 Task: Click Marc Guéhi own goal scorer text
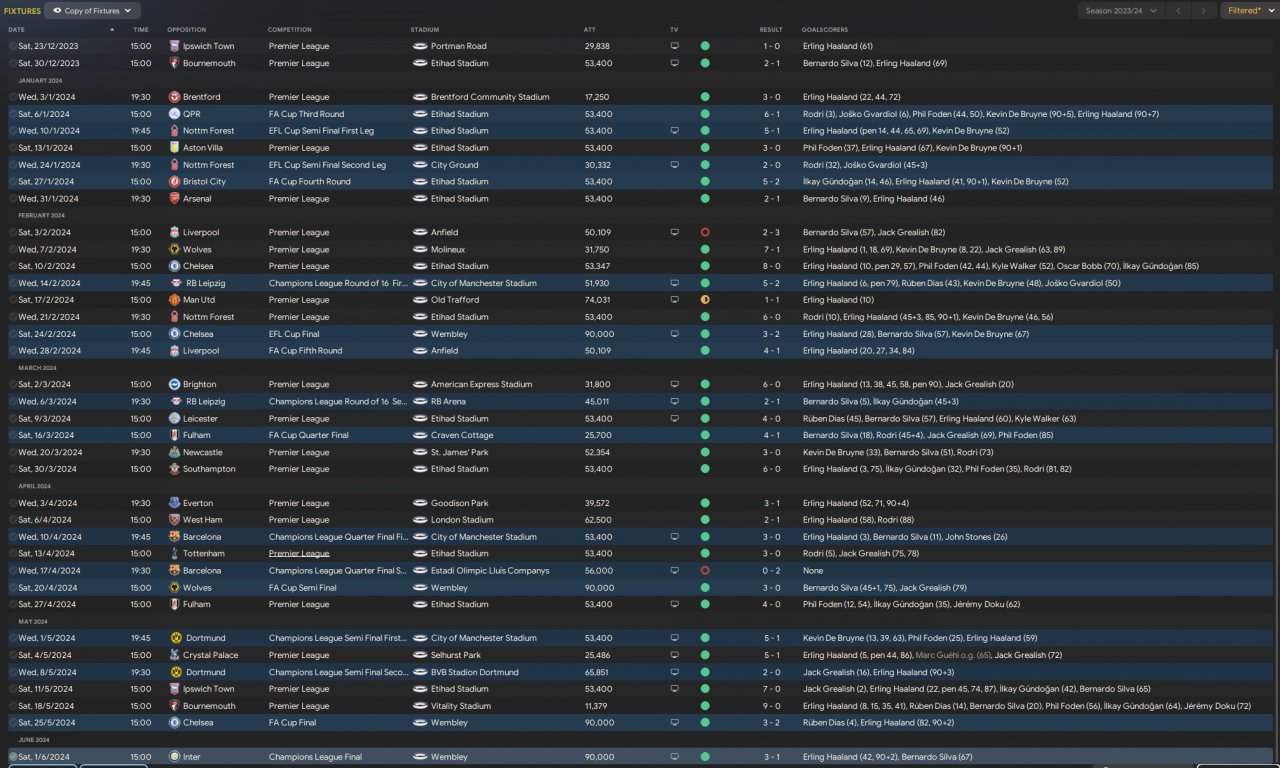[x=953, y=655]
